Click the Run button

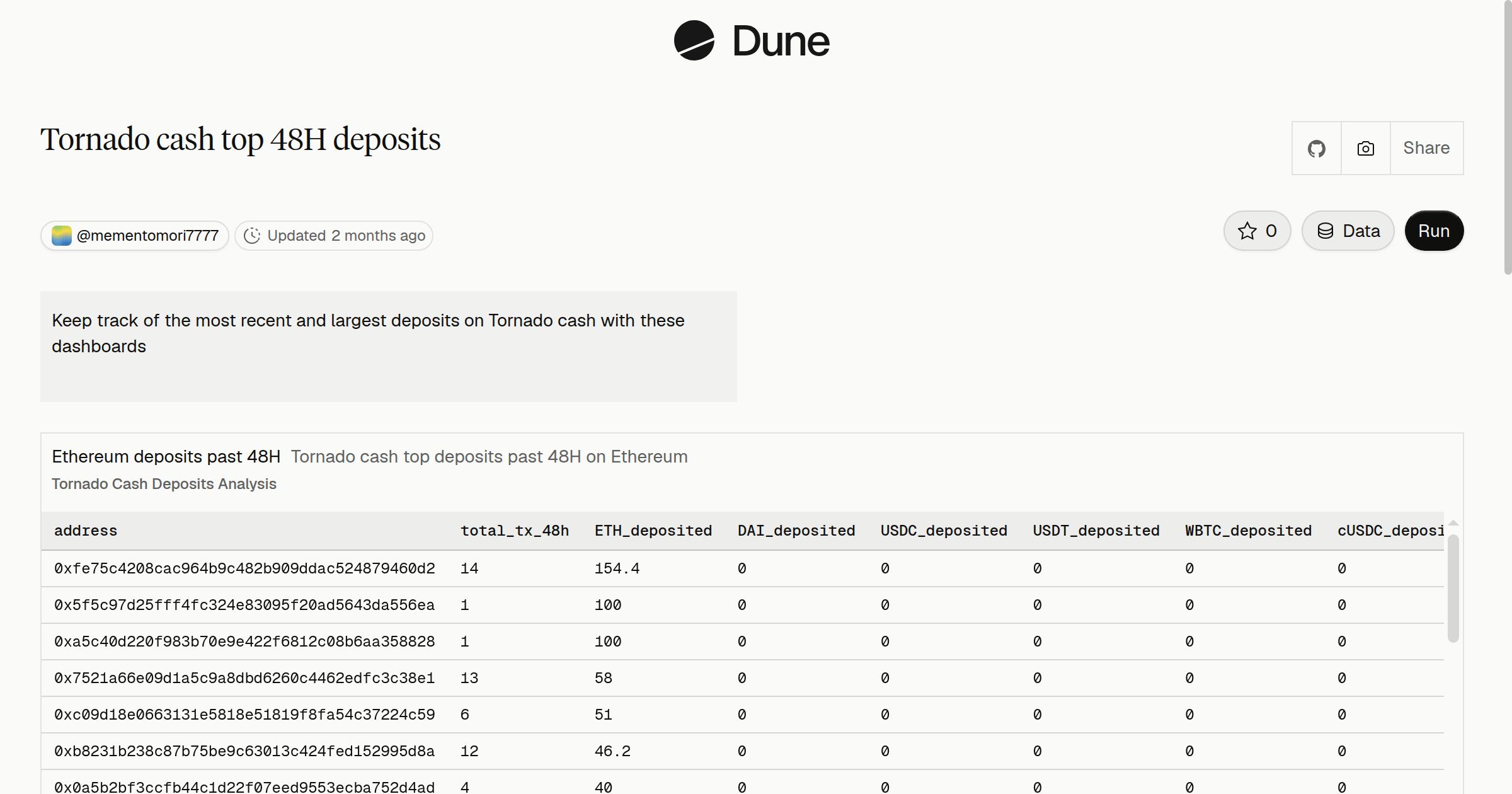tap(1434, 231)
